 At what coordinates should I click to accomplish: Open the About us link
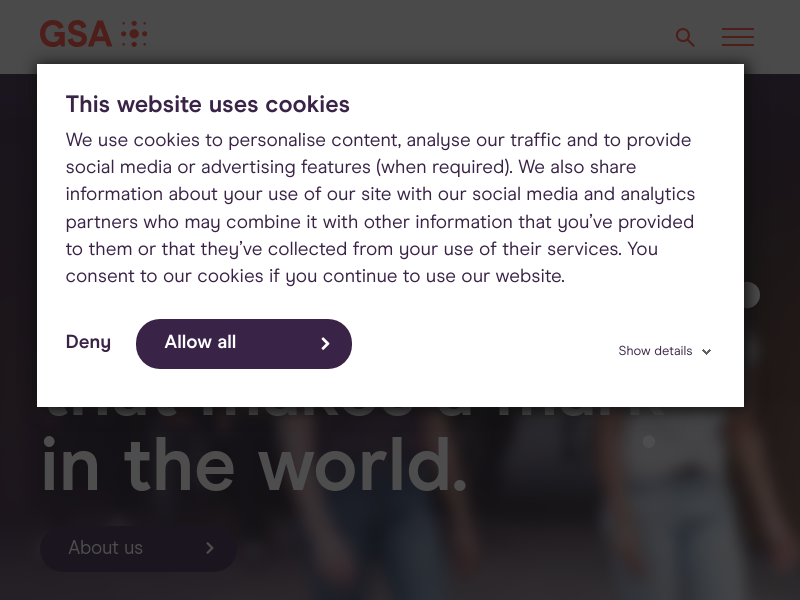[106, 548]
